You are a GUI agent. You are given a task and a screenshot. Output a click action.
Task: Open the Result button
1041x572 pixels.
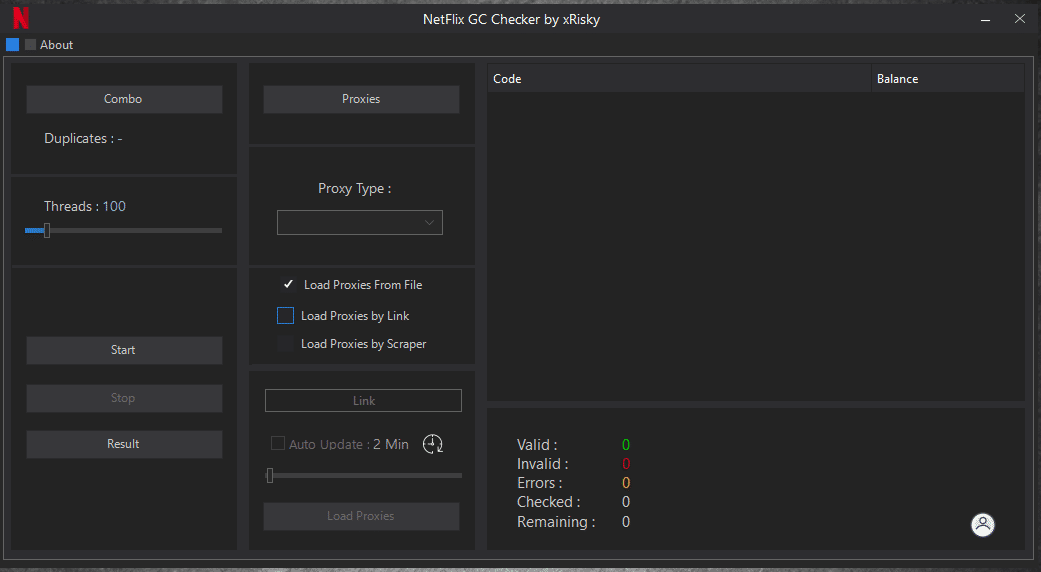pos(124,444)
